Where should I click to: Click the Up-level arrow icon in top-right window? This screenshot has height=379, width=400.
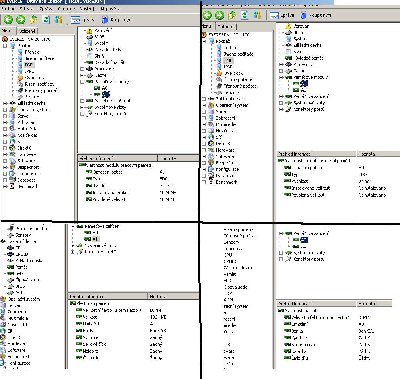pyautogui.click(x=232, y=15)
